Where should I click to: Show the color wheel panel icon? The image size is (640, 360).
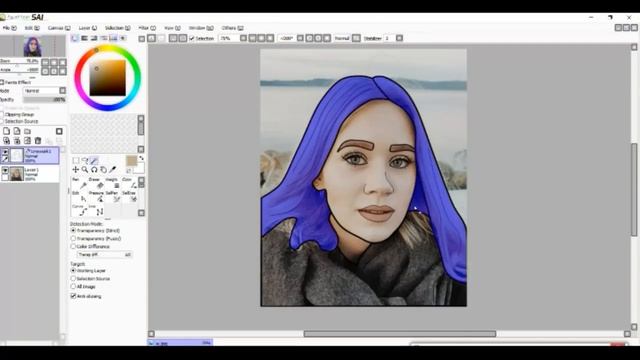(75, 38)
